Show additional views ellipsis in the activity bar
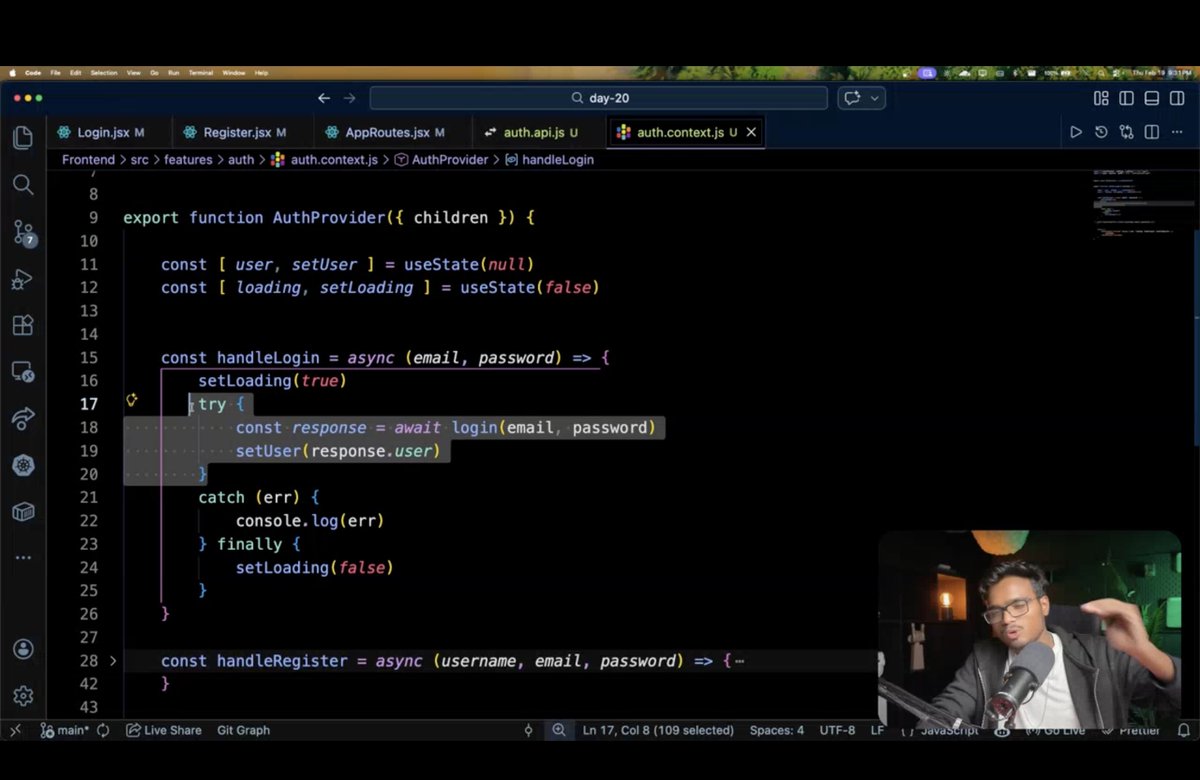This screenshot has height=780, width=1200. (22, 558)
